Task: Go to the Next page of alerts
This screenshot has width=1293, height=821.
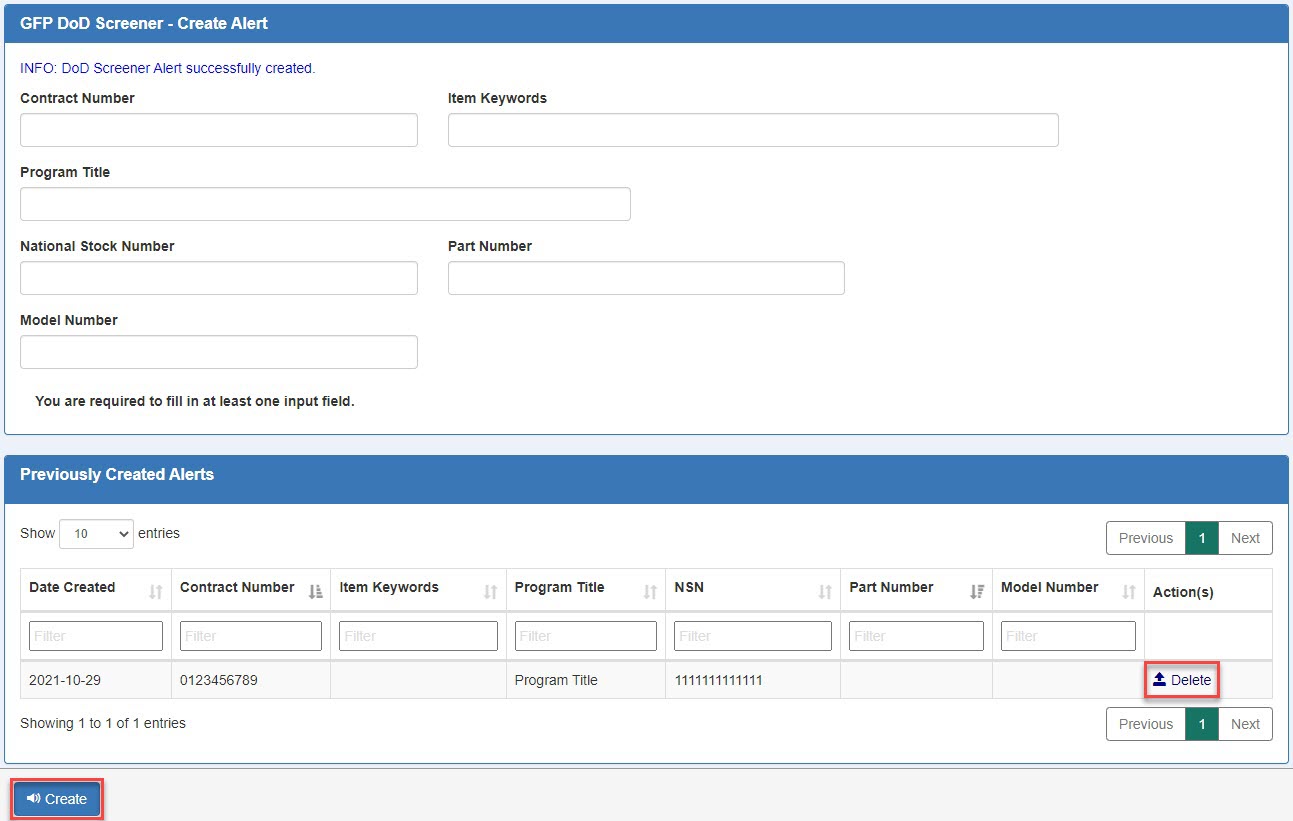Action: [1245, 537]
